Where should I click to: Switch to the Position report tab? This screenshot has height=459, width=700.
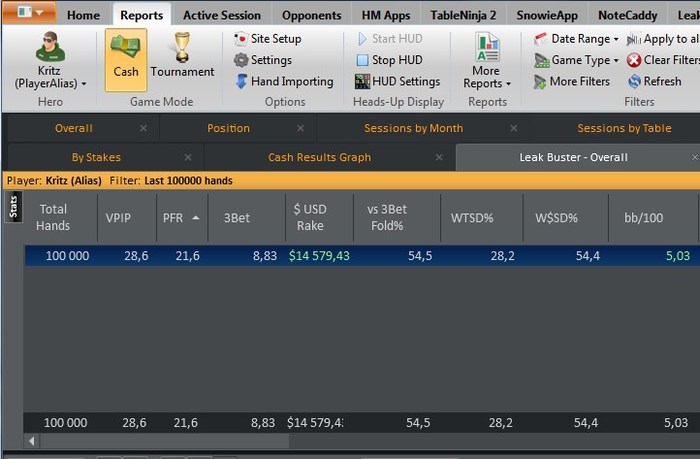[228, 129]
